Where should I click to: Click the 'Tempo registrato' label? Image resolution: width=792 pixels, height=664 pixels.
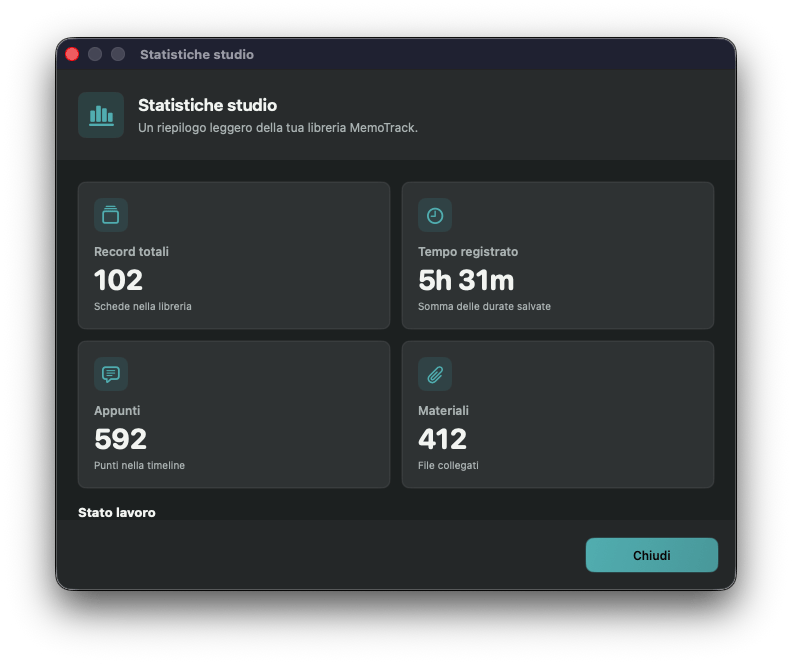pyautogui.click(x=468, y=251)
